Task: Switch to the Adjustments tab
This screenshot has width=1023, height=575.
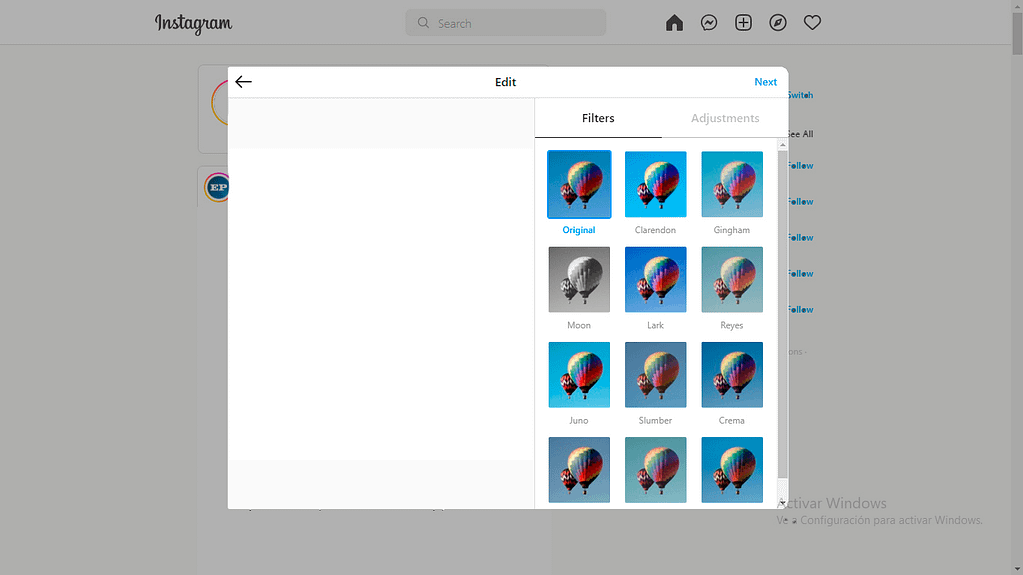Action: 725,118
